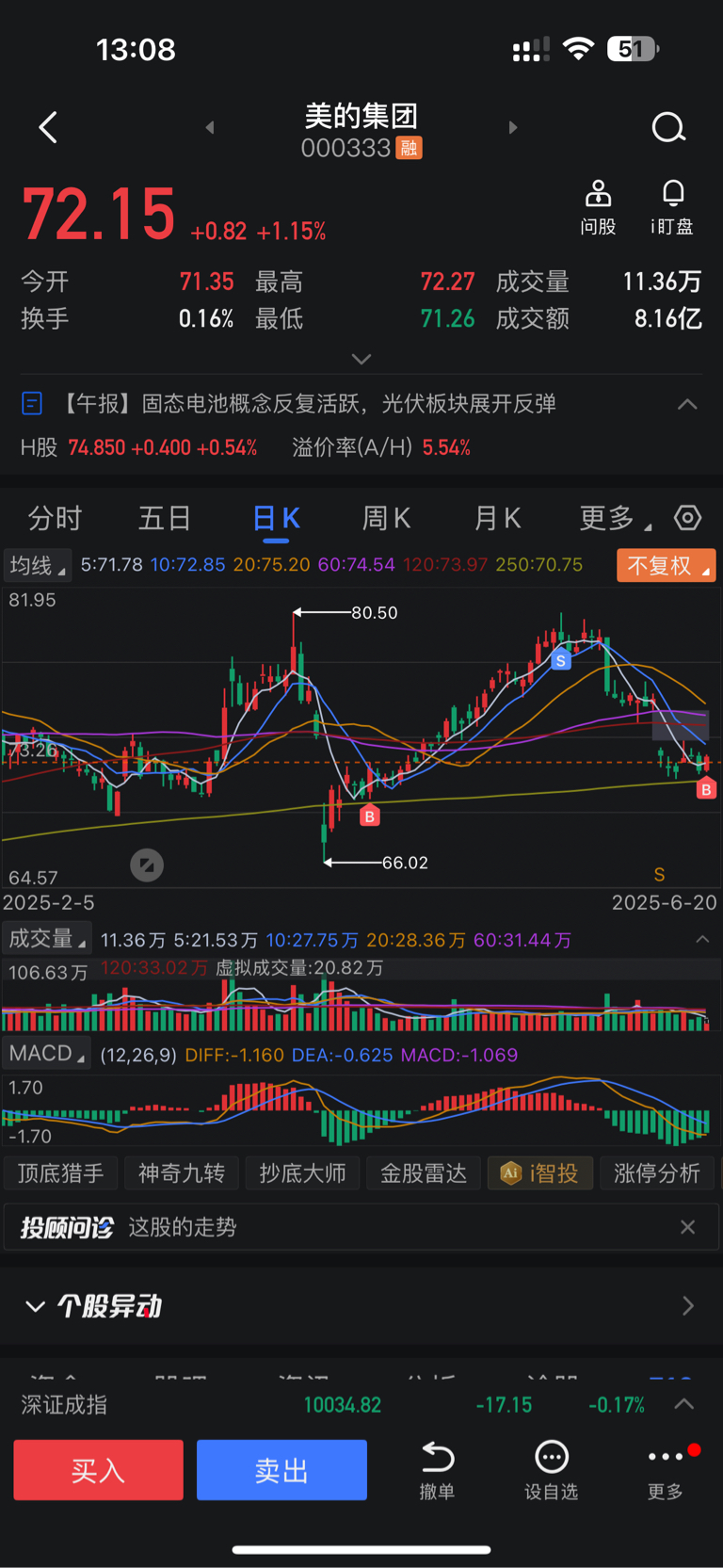Collapse the news banner with up chevron

pos(687,404)
